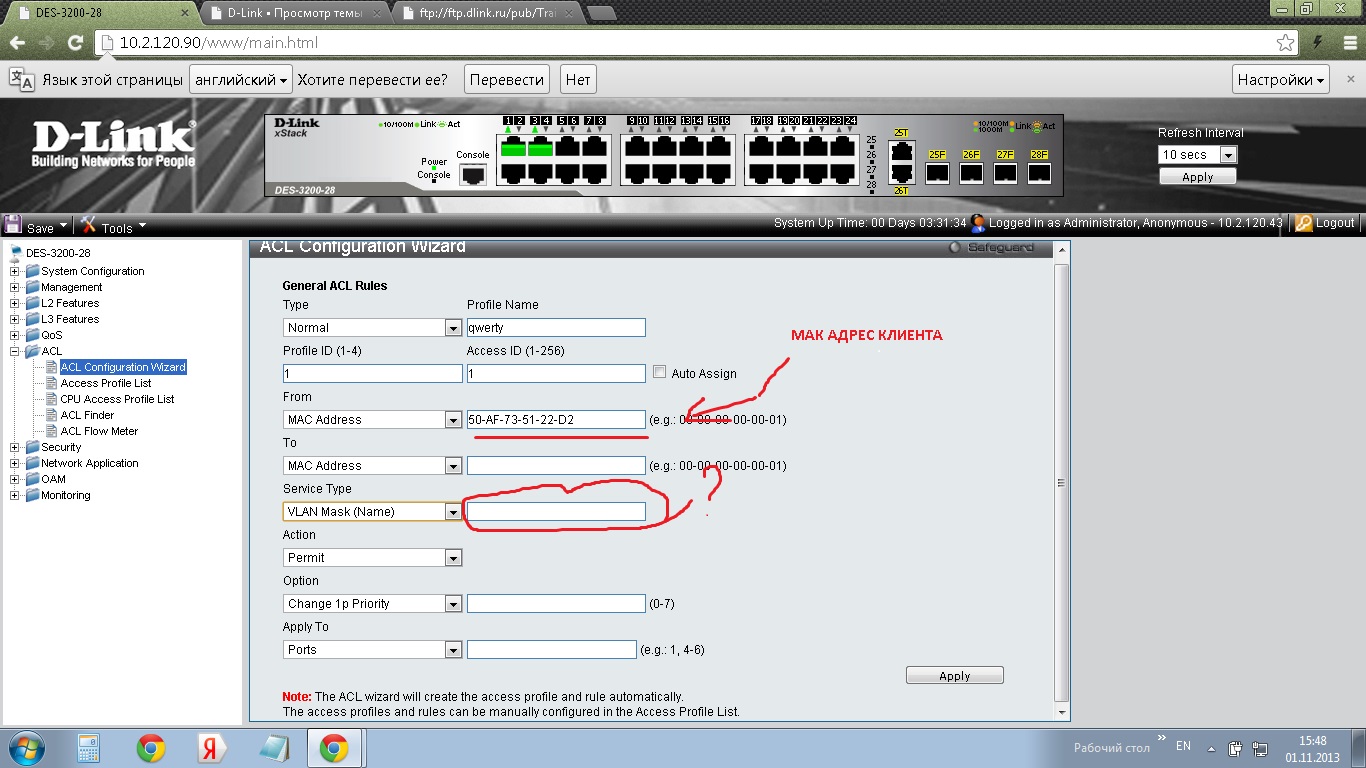Click the Logout link

(x=1325, y=223)
